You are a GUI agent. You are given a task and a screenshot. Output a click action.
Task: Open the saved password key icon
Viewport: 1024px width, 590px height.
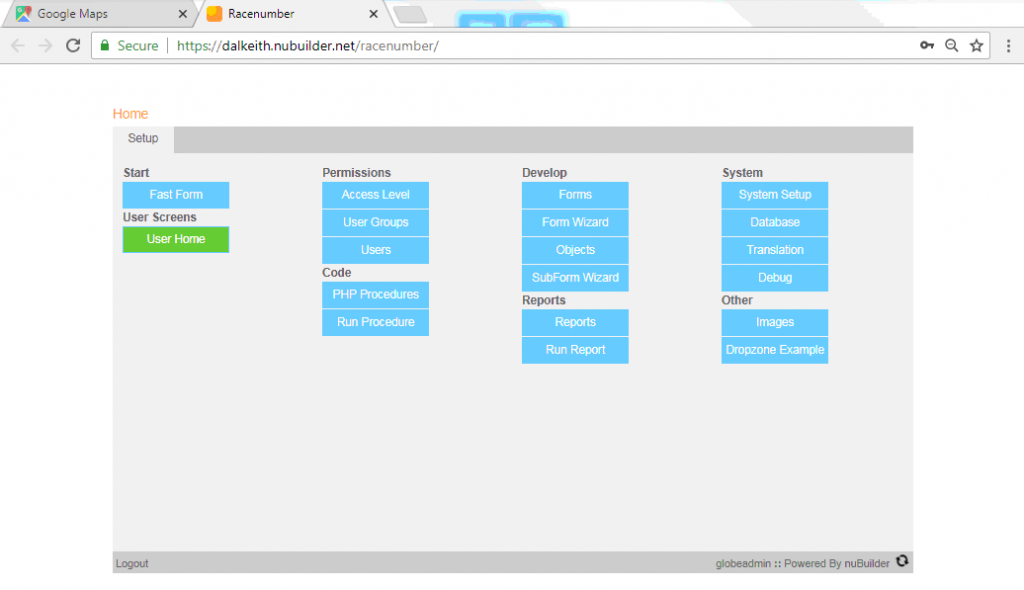[927, 46]
